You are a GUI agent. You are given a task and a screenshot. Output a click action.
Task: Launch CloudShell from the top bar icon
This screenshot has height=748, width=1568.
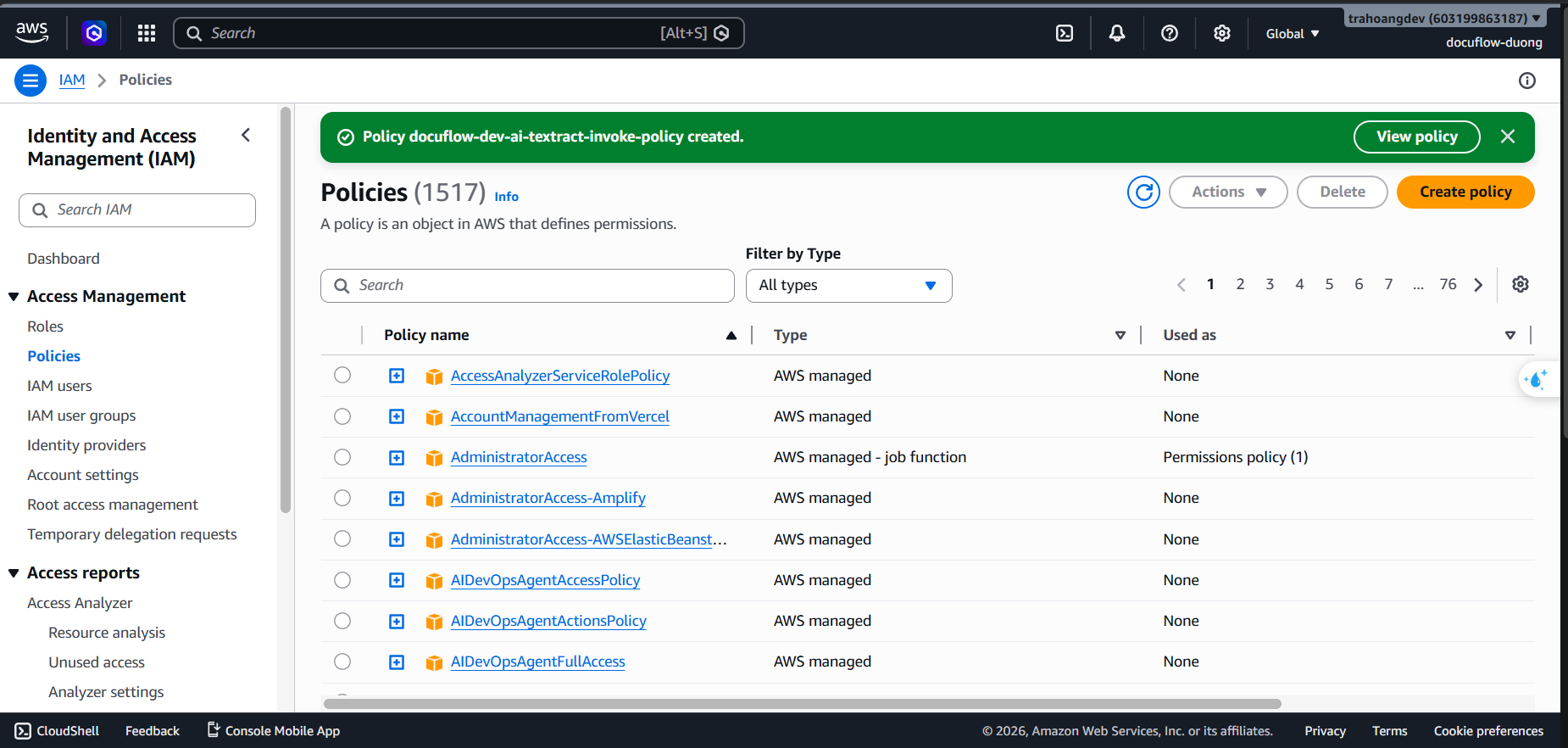1065,33
